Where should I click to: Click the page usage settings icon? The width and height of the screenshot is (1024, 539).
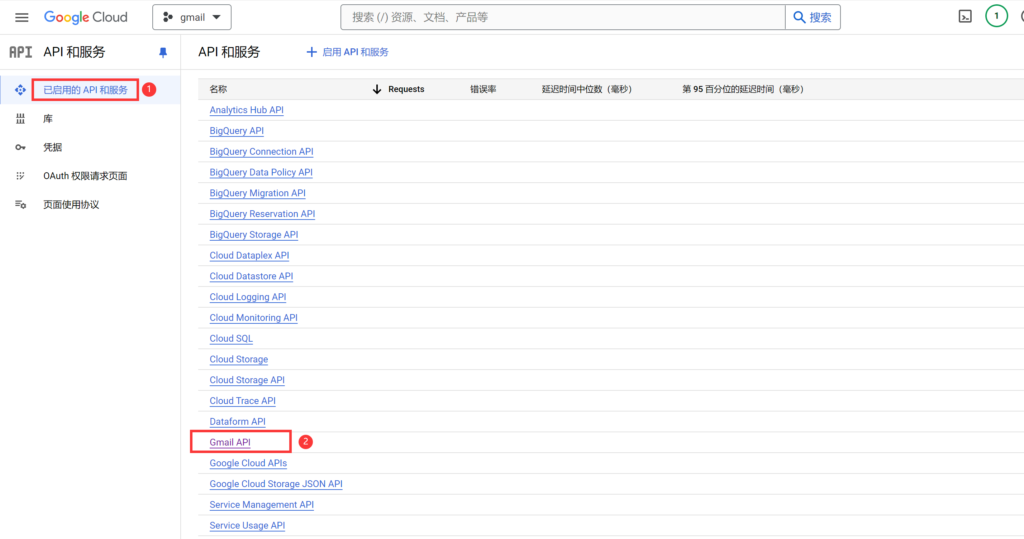pos(20,205)
